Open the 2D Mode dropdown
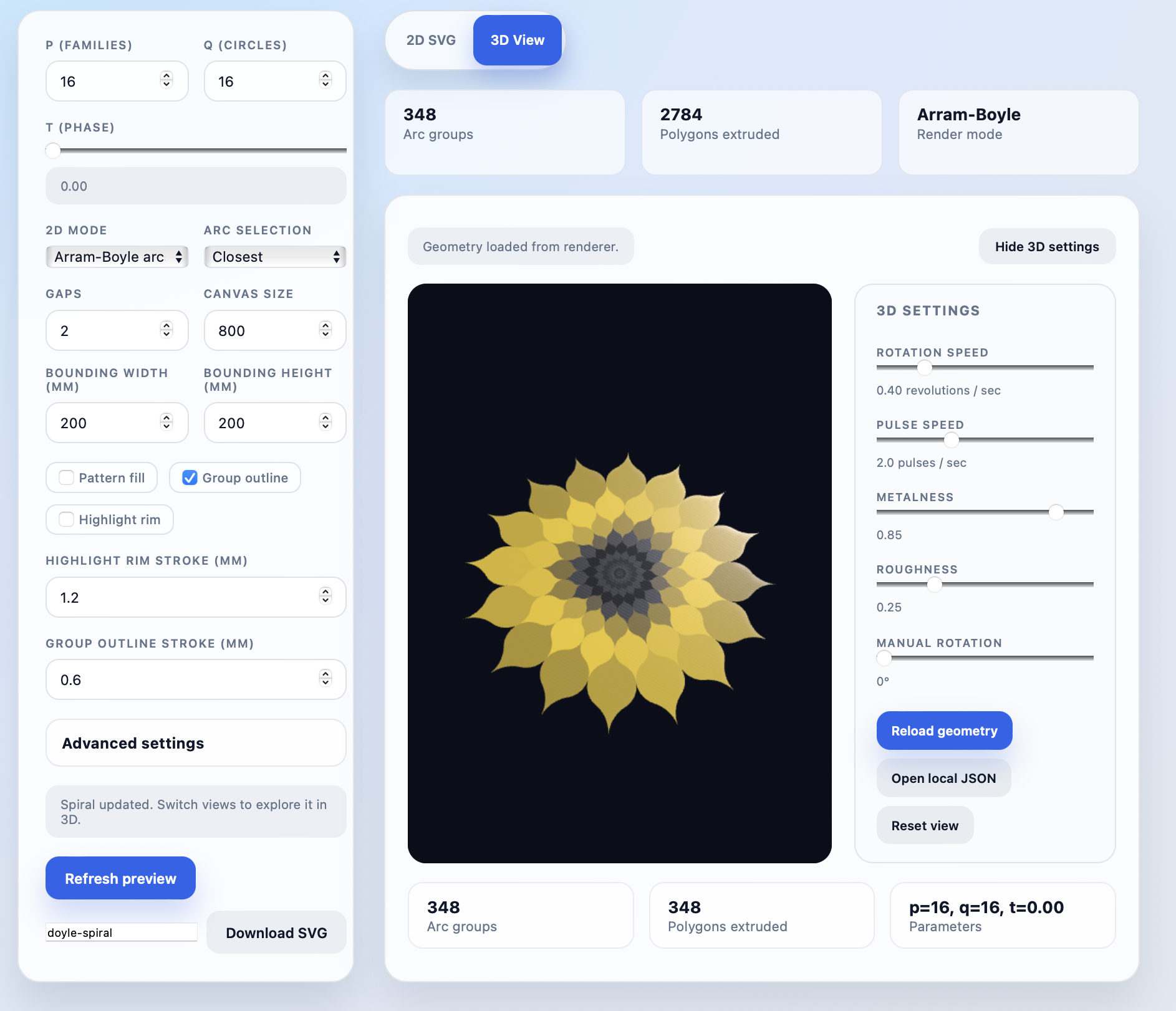Viewport: 1176px width, 1011px height. click(x=117, y=257)
